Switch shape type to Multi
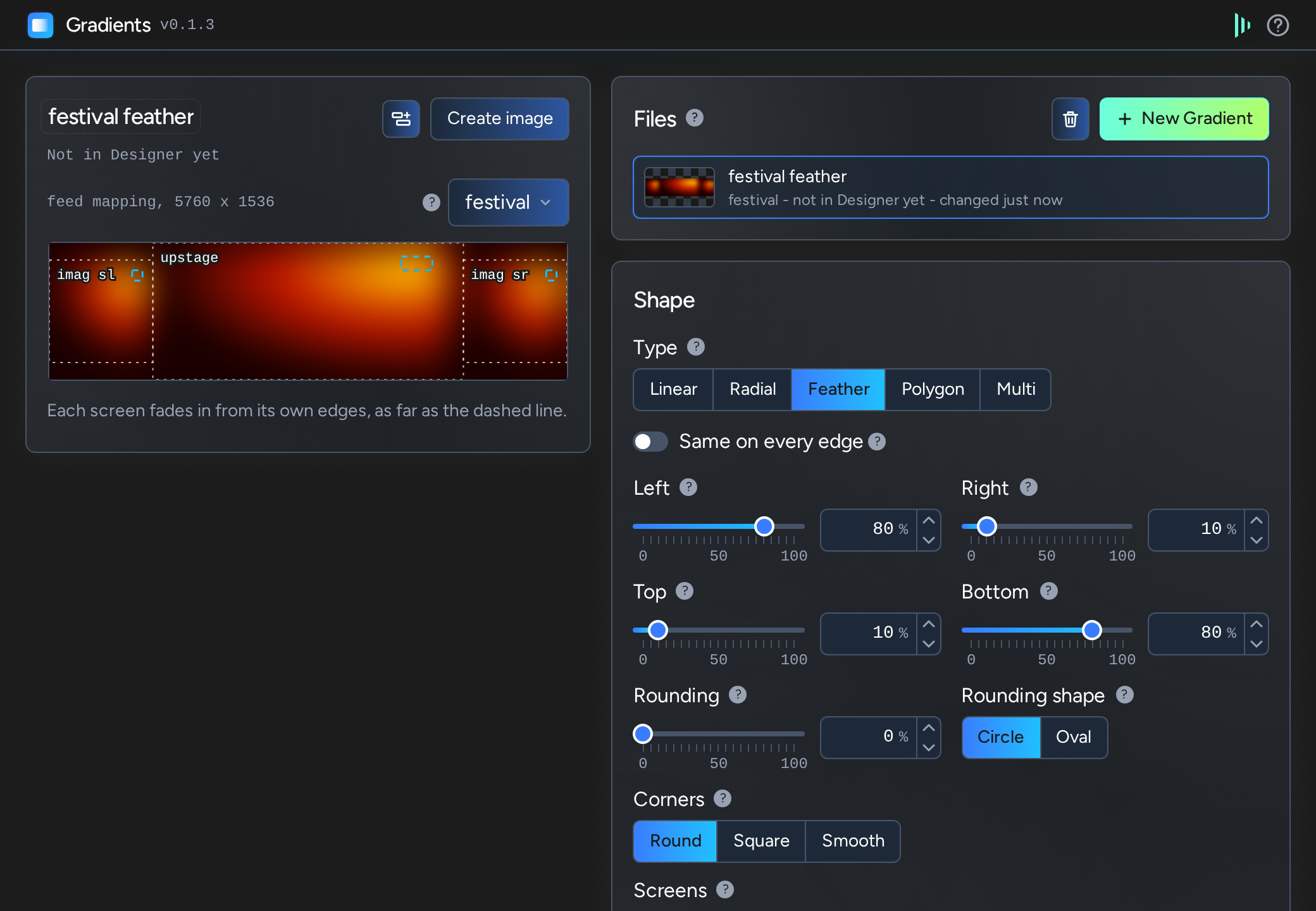The height and width of the screenshot is (911, 1316). click(1015, 389)
